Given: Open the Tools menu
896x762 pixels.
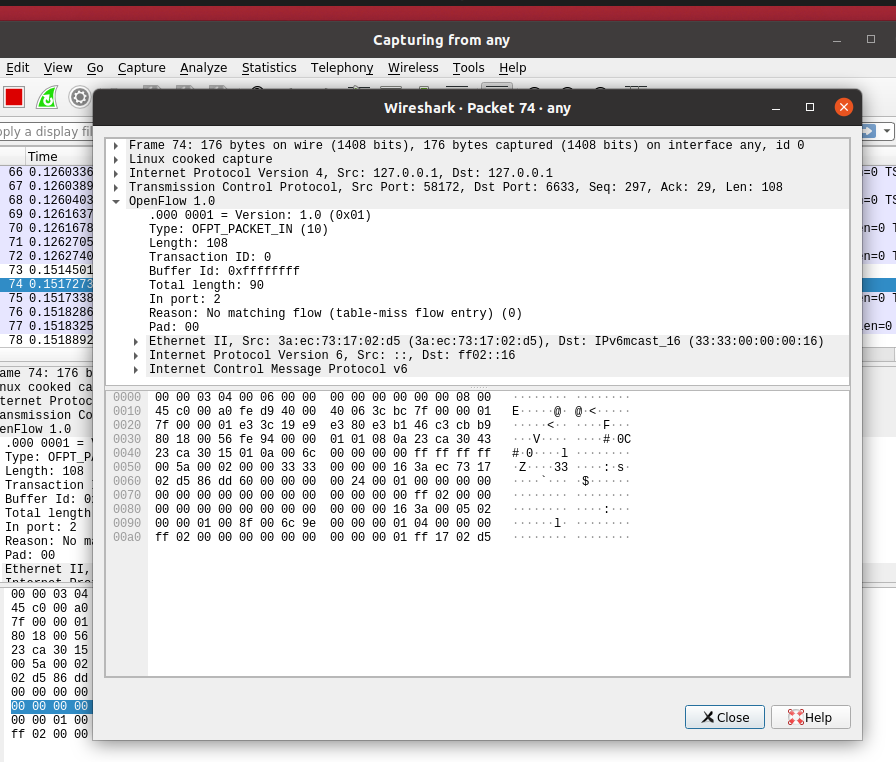Looking at the screenshot, I should (x=469, y=67).
